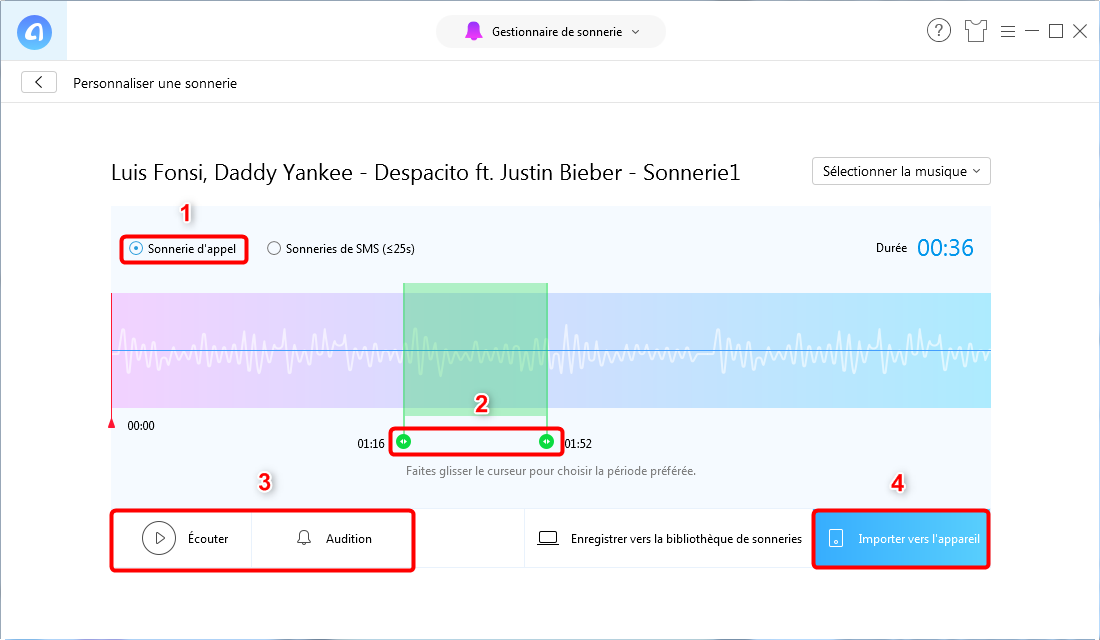This screenshot has width=1100, height=640.
Task: Go back with the arrow button
Action: 39,82
